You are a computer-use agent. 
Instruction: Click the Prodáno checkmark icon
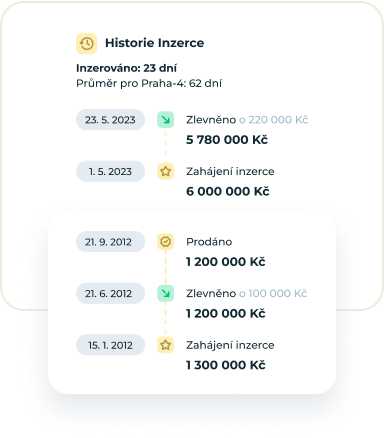[165, 242]
